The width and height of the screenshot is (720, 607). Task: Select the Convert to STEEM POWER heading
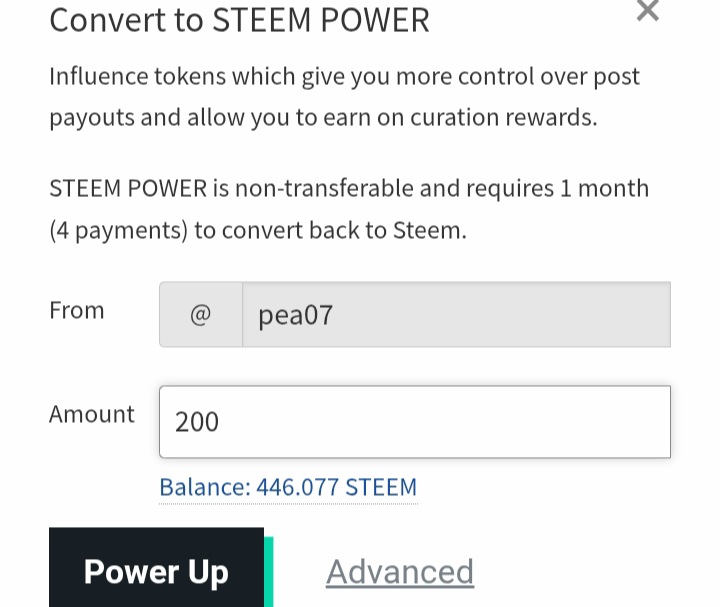[x=239, y=20]
